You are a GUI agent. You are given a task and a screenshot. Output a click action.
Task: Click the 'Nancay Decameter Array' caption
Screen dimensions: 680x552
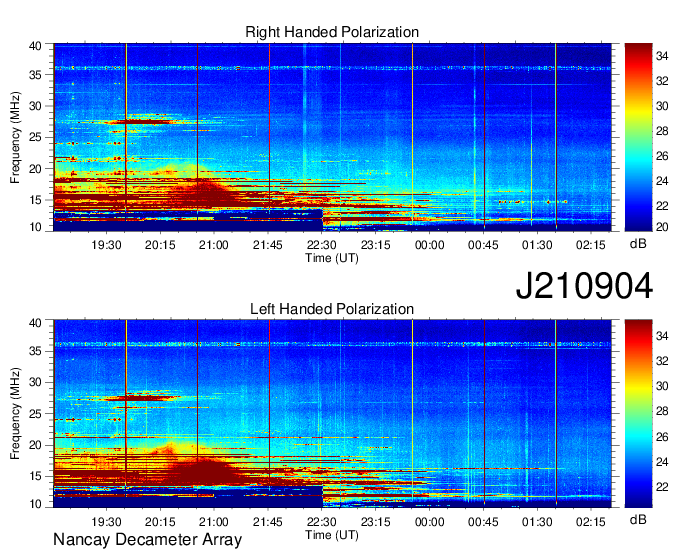[x=147, y=540]
